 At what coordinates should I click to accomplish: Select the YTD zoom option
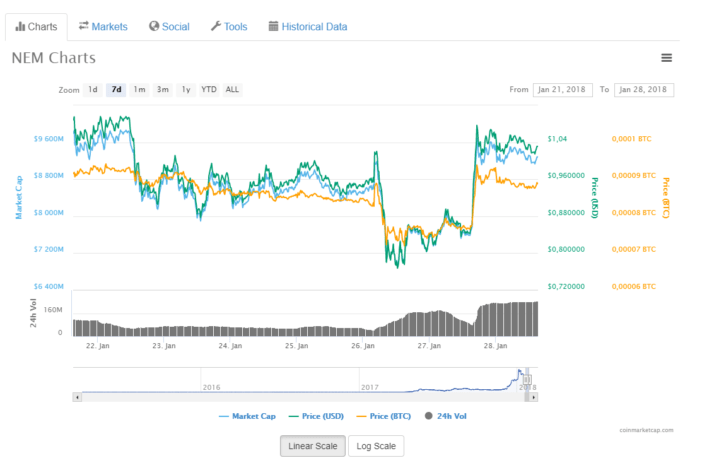tap(209, 90)
